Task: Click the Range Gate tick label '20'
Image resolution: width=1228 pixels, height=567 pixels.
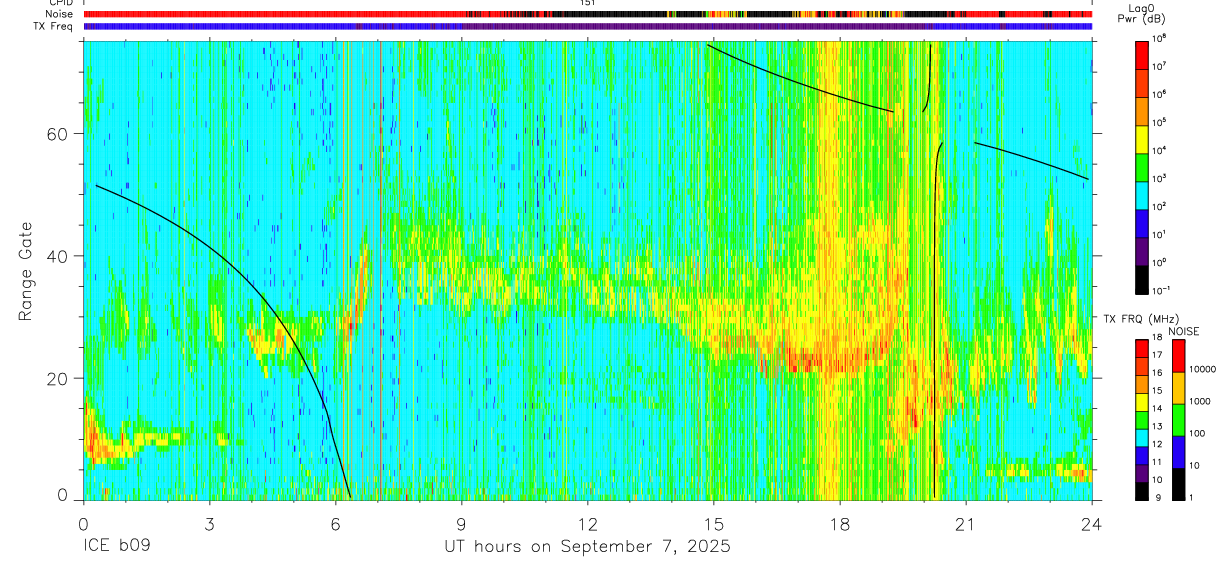Action: [58, 378]
